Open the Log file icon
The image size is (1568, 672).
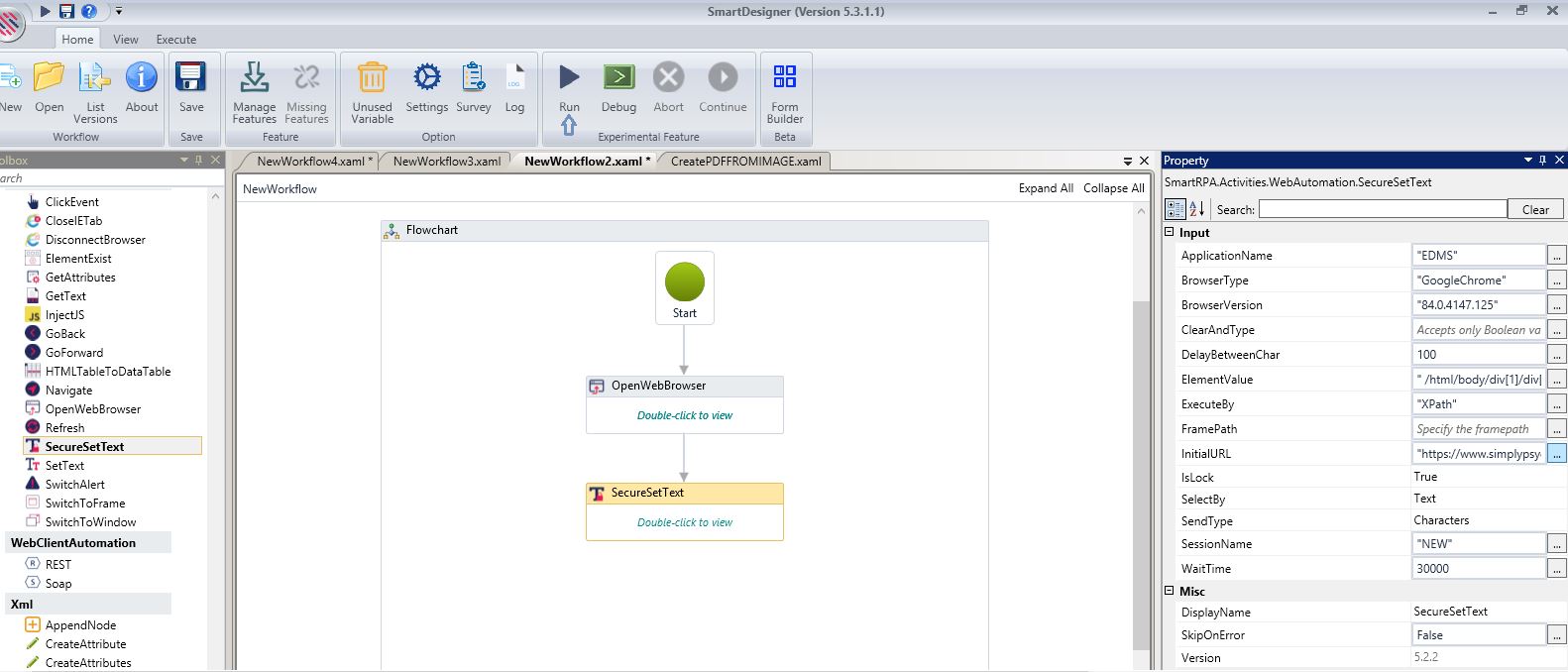tap(514, 78)
